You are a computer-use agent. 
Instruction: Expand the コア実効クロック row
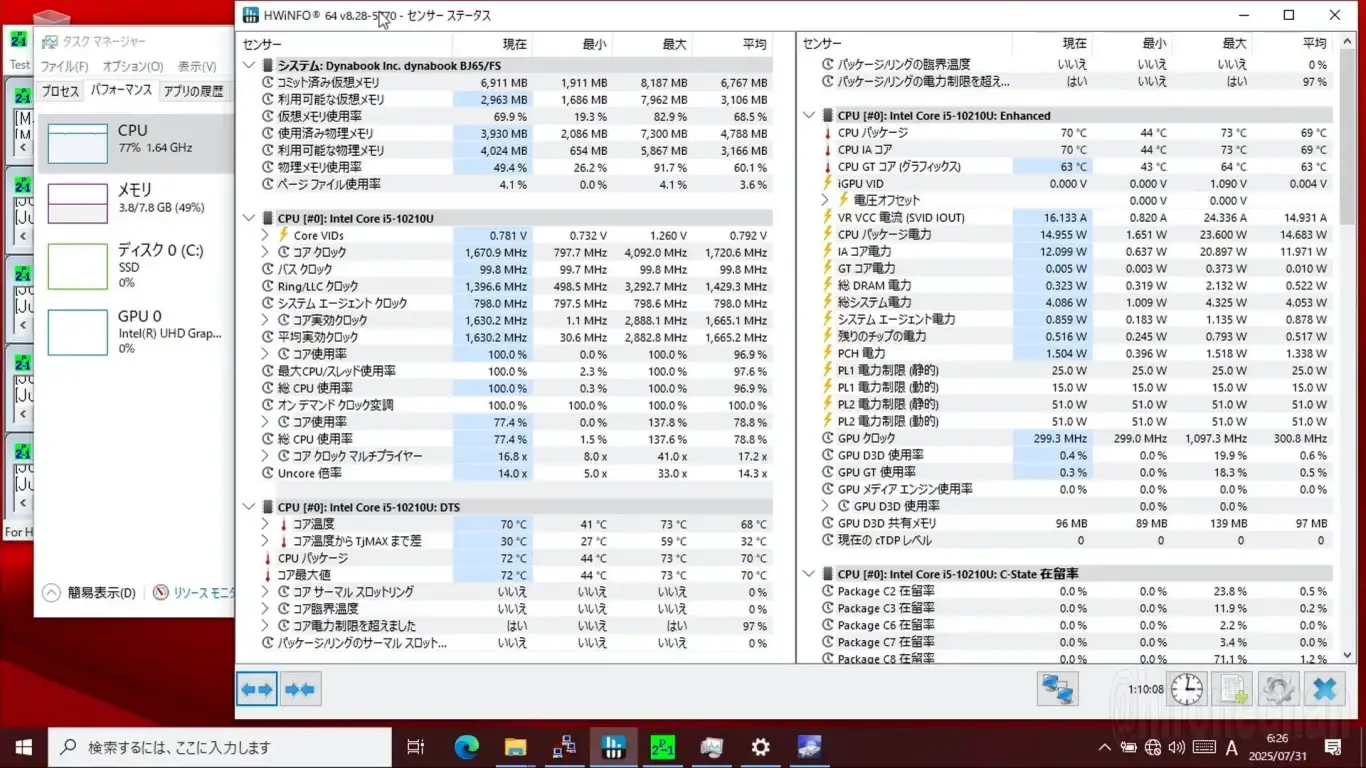(x=265, y=320)
